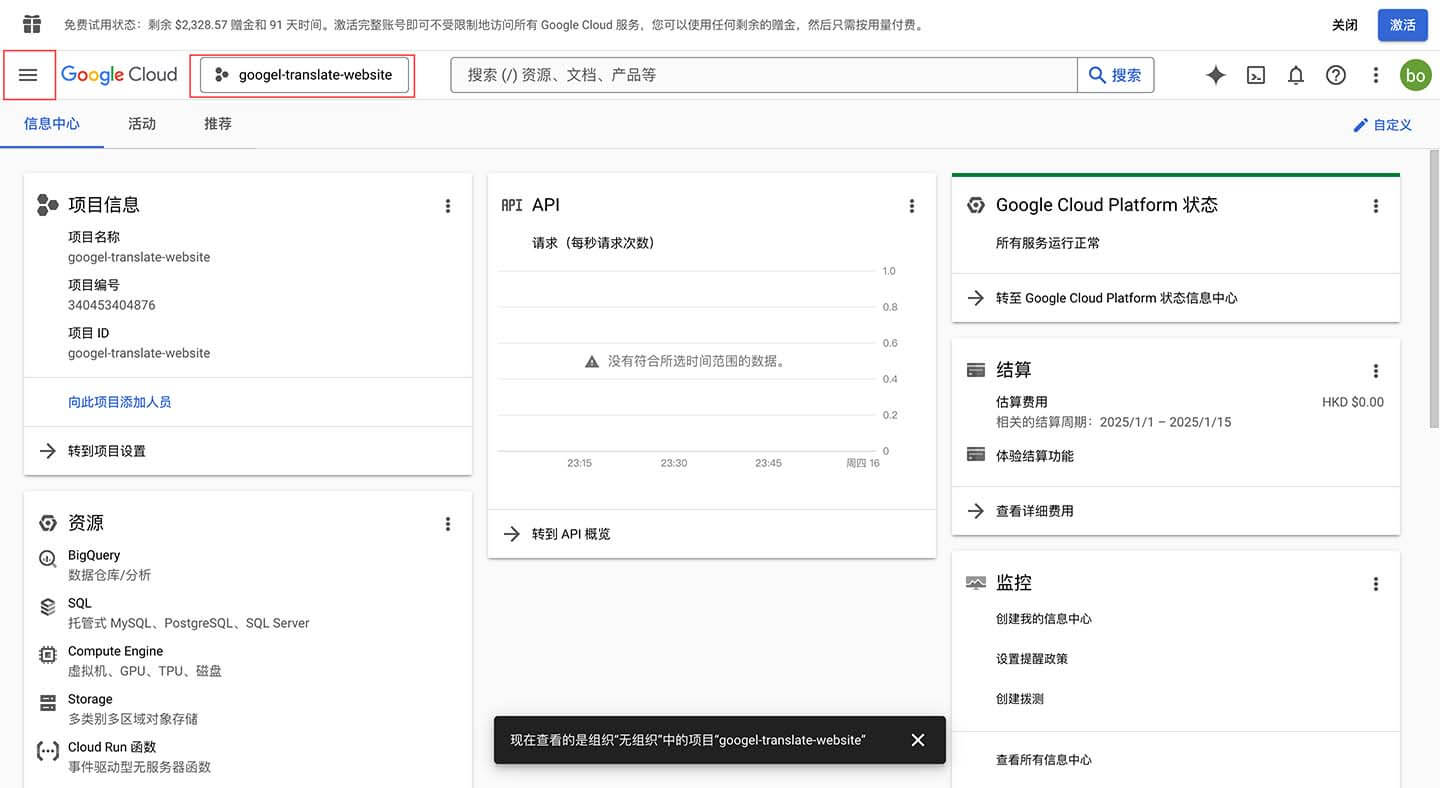Open the 监控 card options menu
The height and width of the screenshot is (788, 1440).
(x=1376, y=584)
